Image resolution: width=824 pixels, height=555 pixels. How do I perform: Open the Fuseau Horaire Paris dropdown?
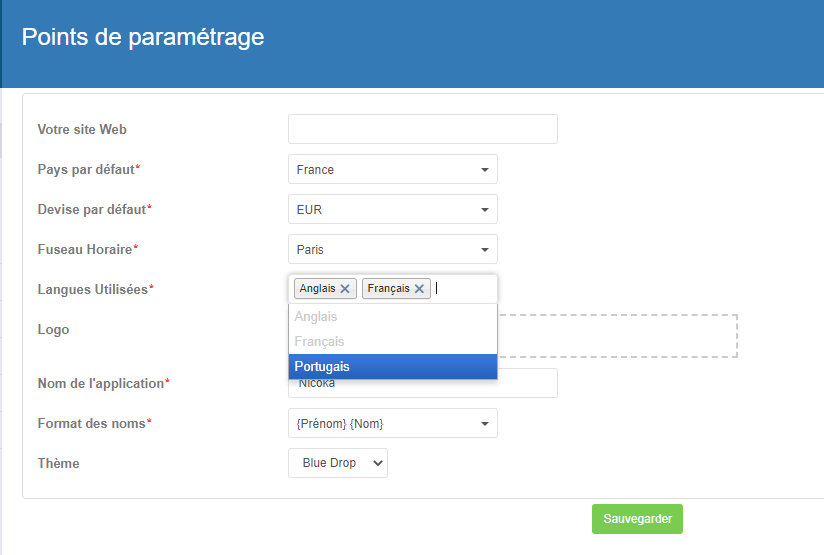[x=393, y=249]
